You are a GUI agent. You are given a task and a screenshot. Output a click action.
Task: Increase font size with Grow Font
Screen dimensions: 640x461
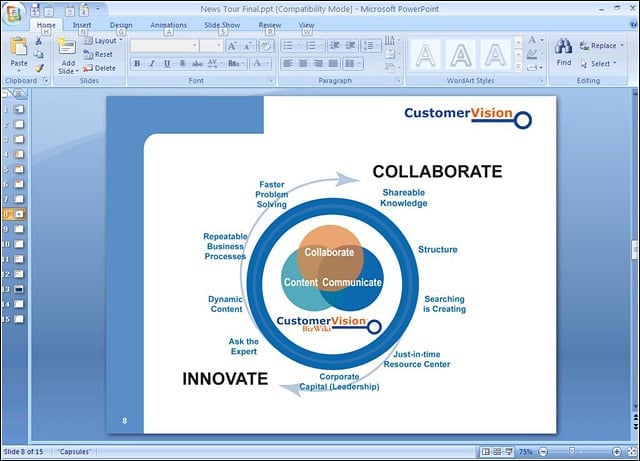(232, 46)
